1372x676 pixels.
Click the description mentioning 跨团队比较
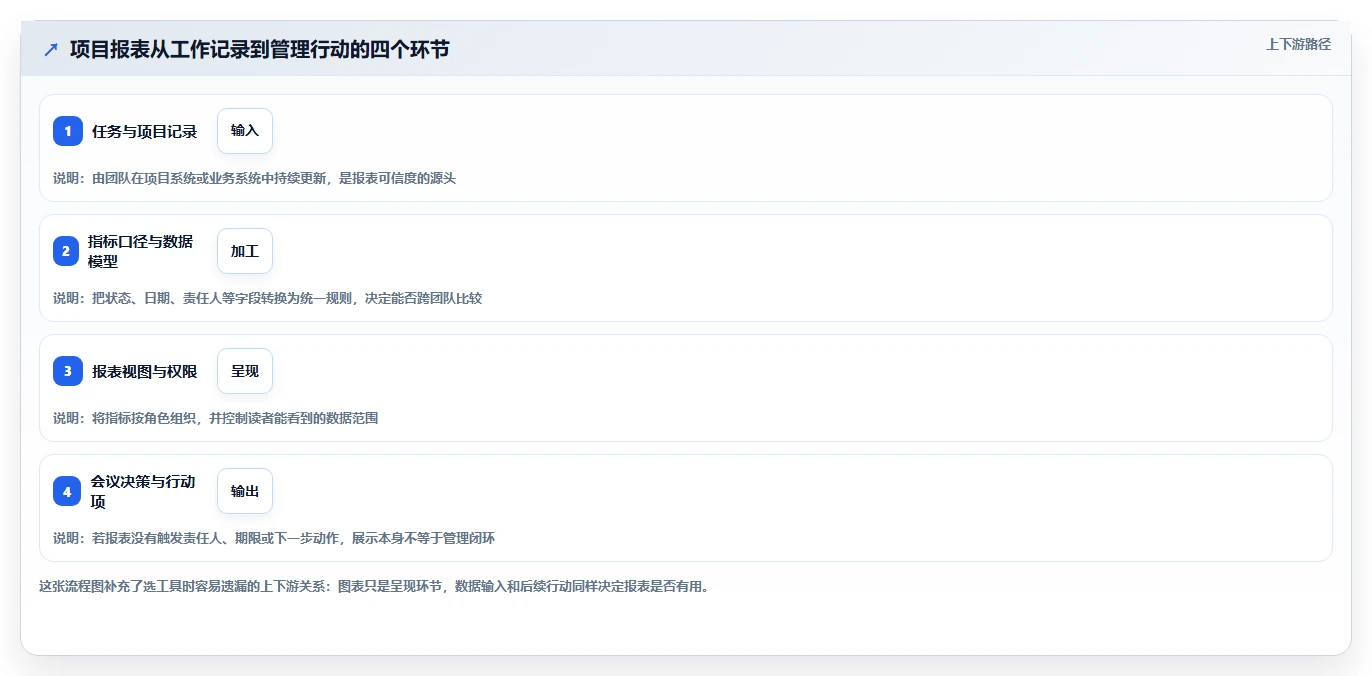tap(268, 298)
